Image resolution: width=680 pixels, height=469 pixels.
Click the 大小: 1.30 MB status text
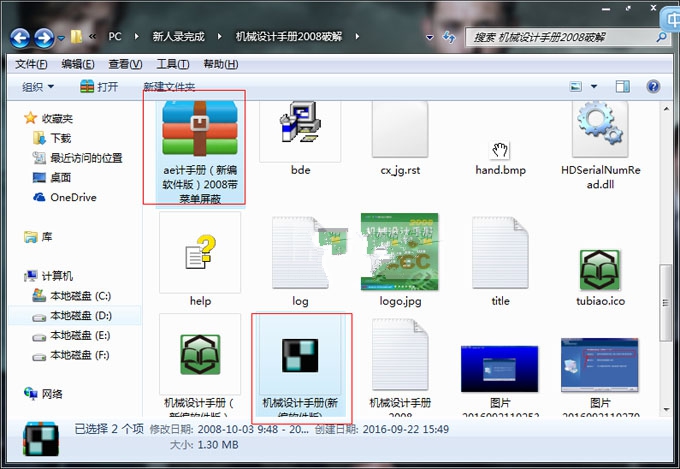[204, 445]
